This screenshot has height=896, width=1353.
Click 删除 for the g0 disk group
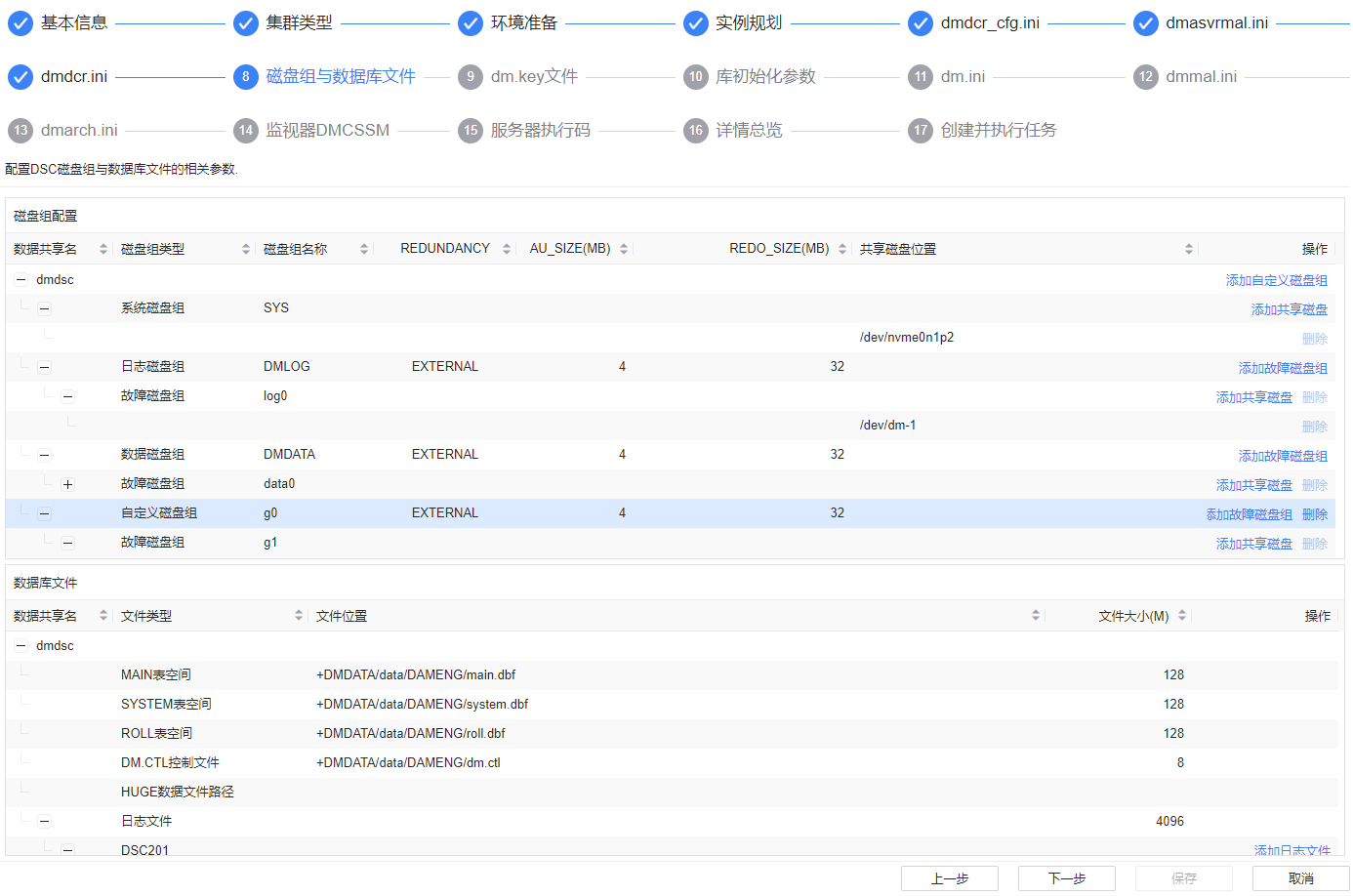click(x=1315, y=514)
